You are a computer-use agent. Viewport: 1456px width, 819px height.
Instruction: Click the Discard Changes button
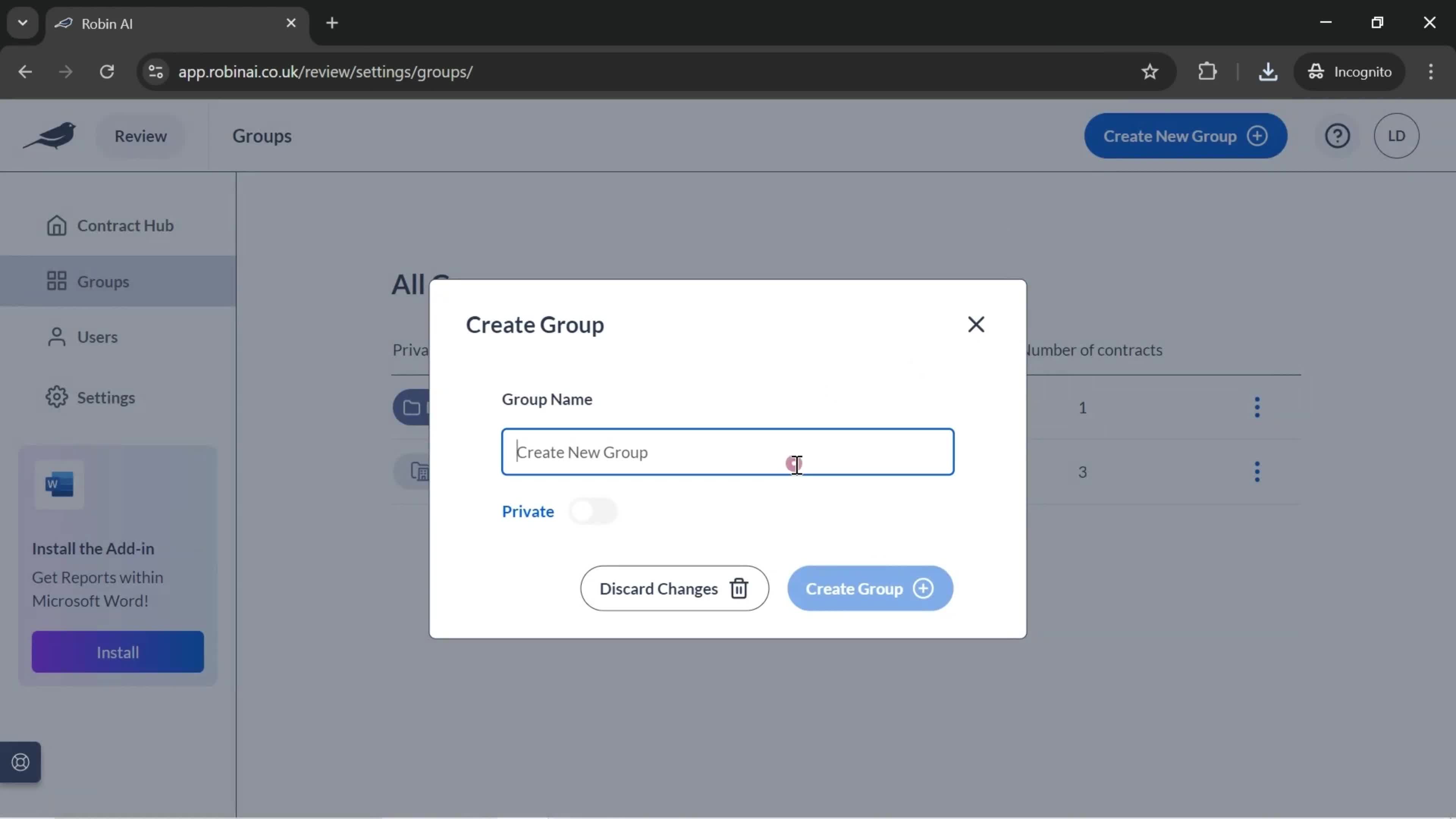coord(674,589)
